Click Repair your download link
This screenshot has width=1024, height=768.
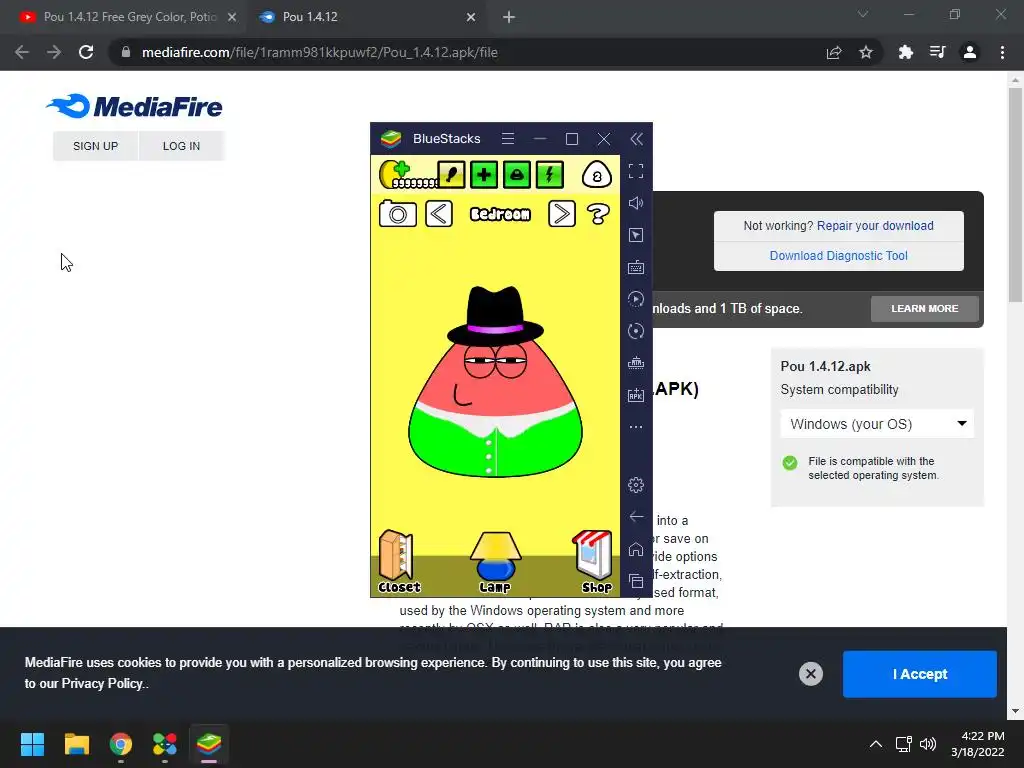pos(875,225)
